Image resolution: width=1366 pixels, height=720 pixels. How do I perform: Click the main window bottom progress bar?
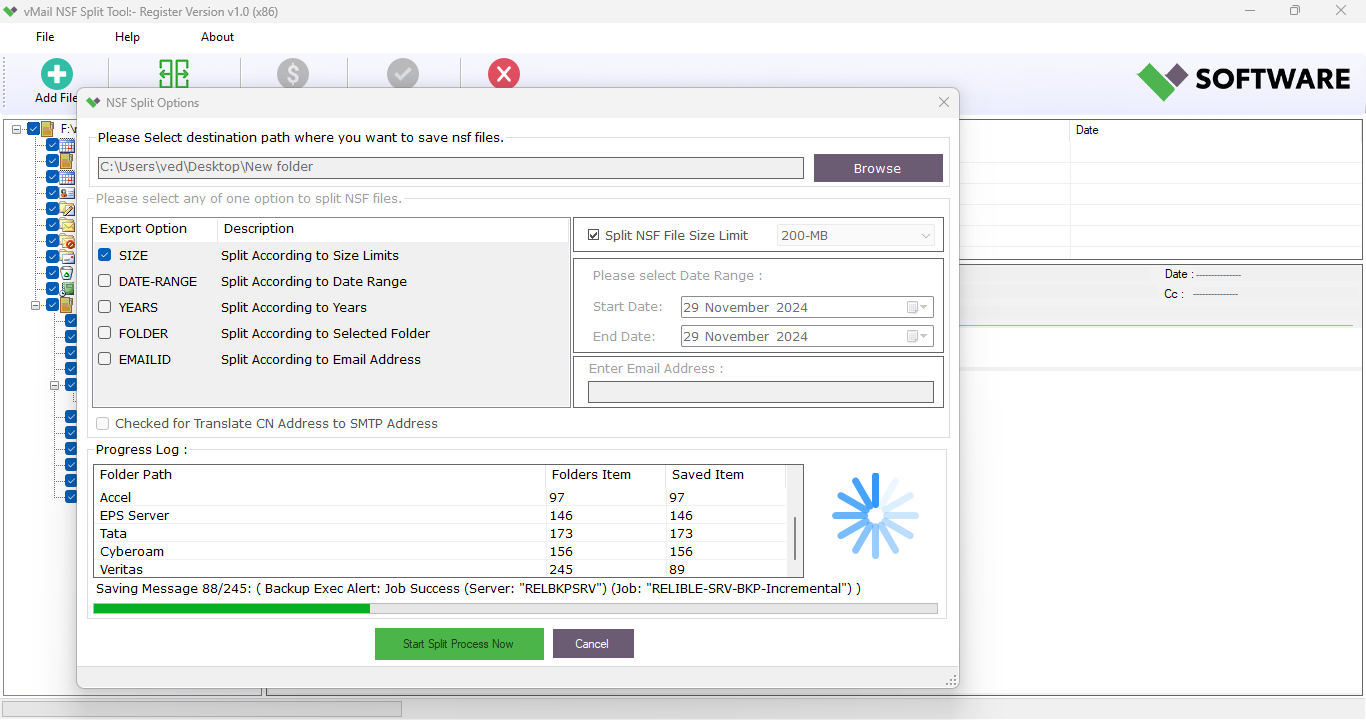coord(202,709)
